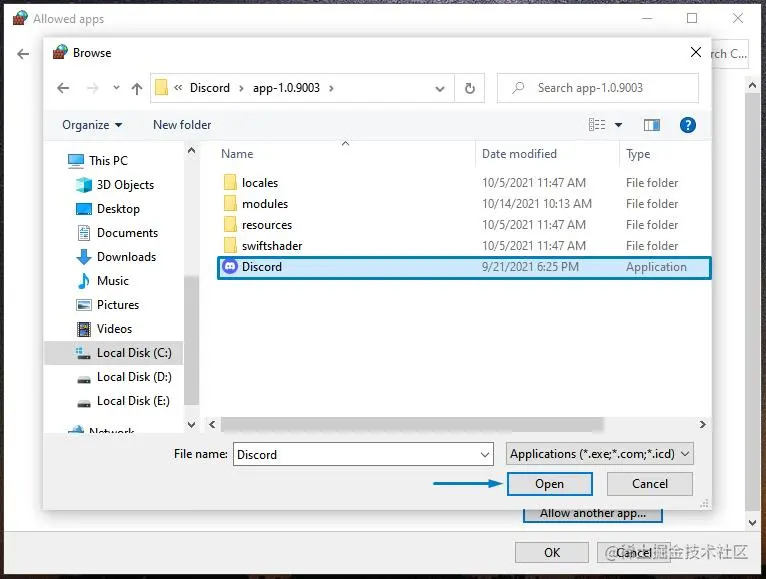Click the Discord application icon
The width and height of the screenshot is (766, 579).
(x=230, y=267)
